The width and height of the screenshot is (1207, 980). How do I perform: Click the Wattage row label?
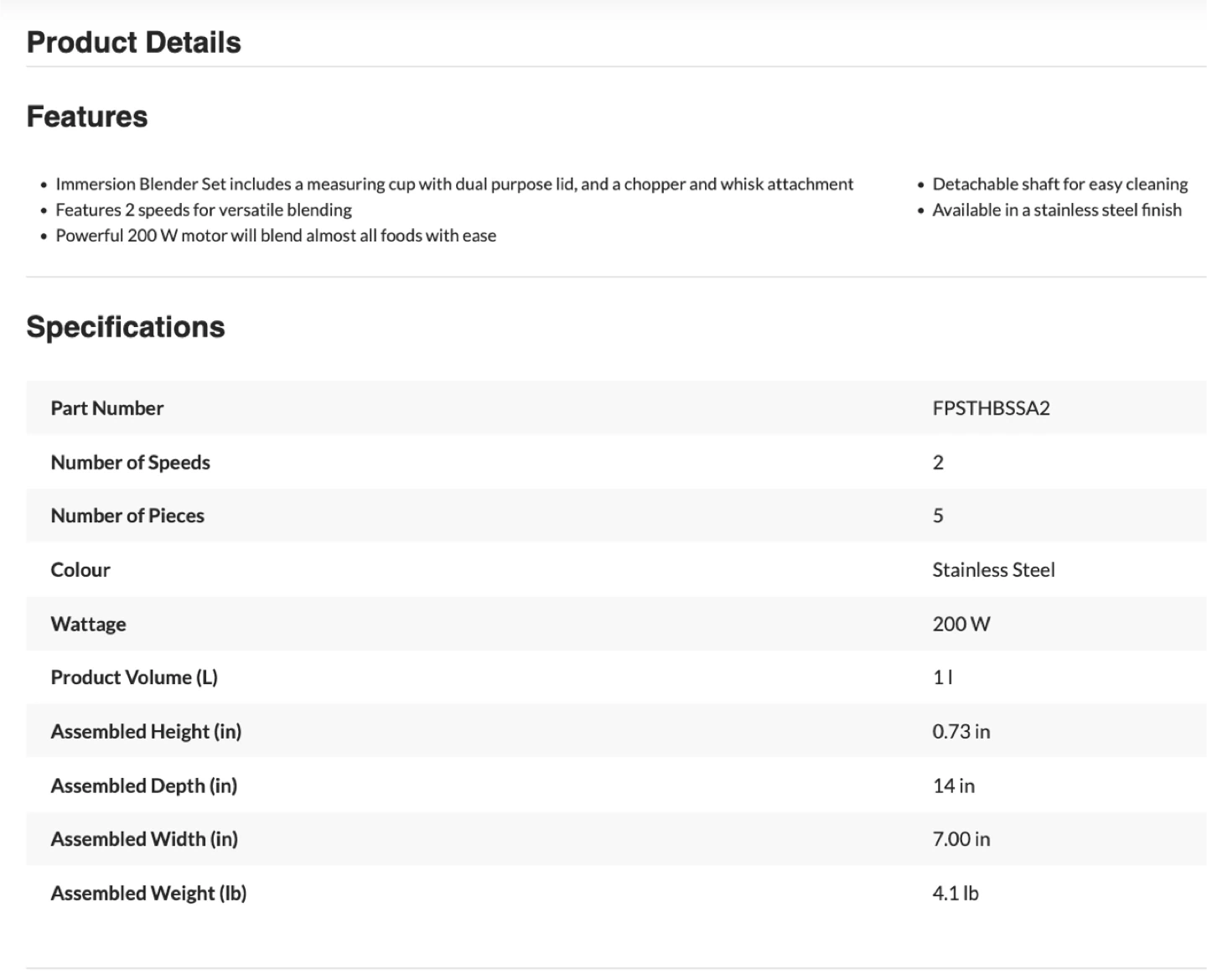(x=88, y=624)
